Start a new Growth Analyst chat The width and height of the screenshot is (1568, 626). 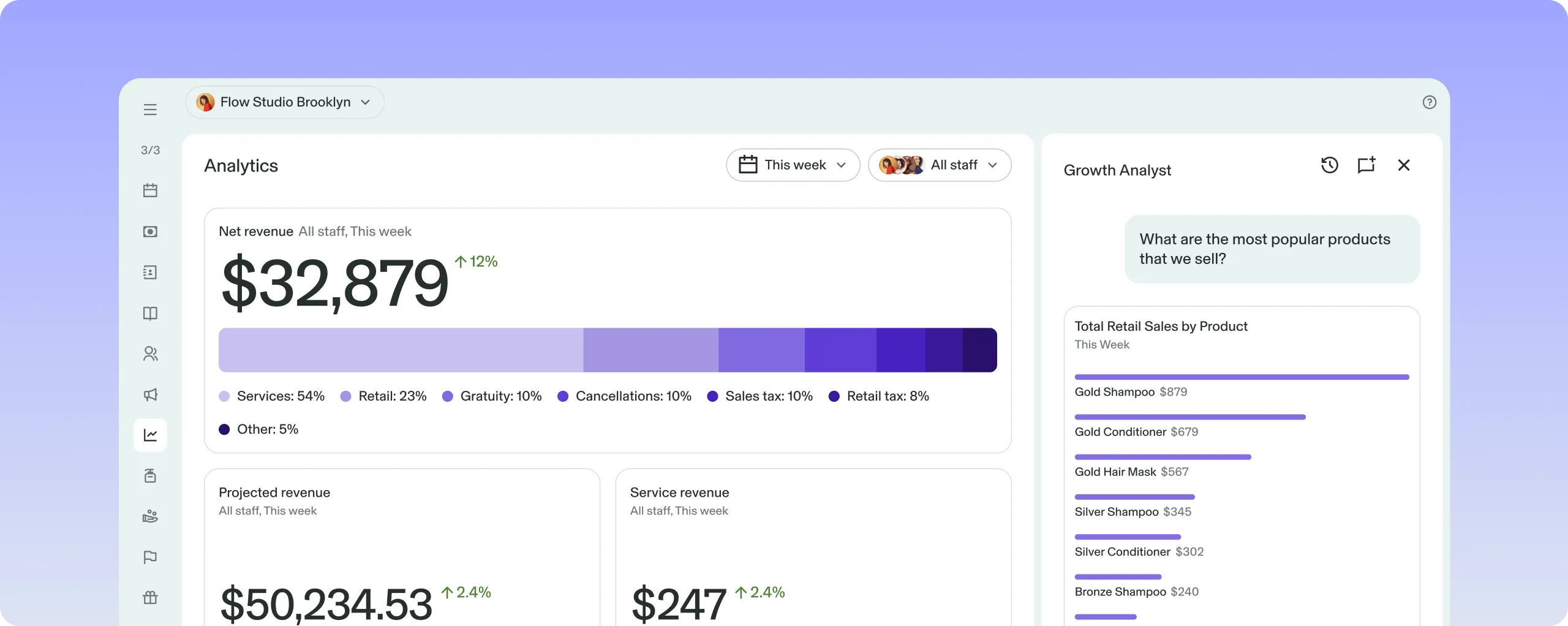click(x=1366, y=165)
